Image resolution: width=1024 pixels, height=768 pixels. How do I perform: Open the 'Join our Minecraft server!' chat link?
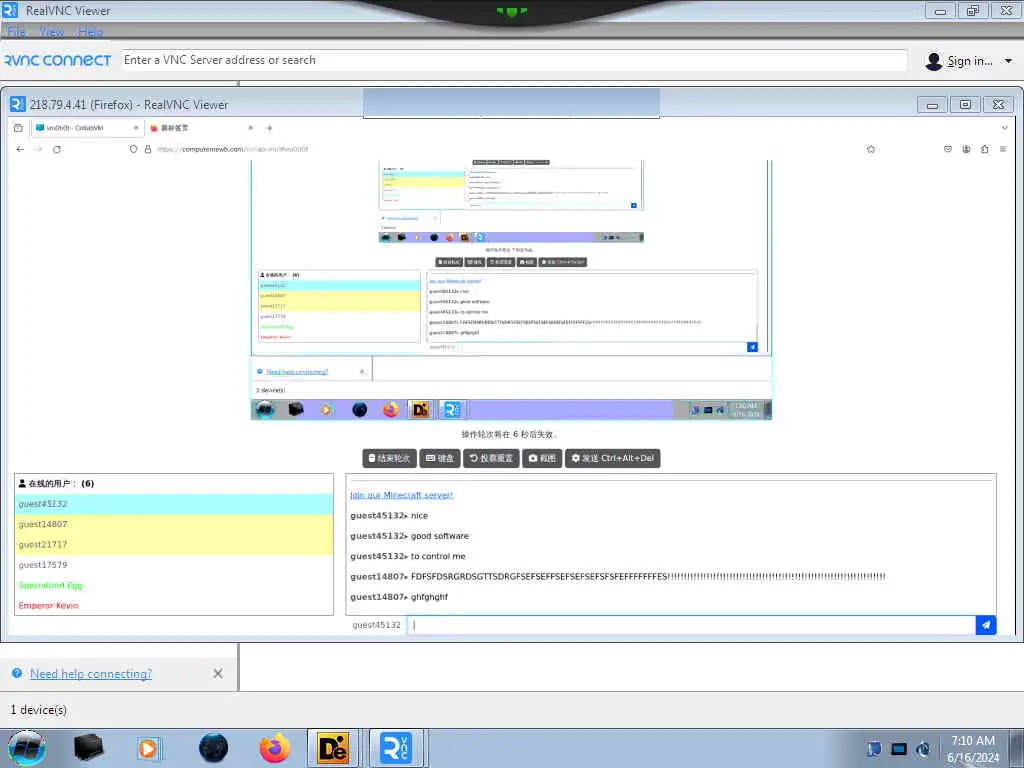(402, 495)
